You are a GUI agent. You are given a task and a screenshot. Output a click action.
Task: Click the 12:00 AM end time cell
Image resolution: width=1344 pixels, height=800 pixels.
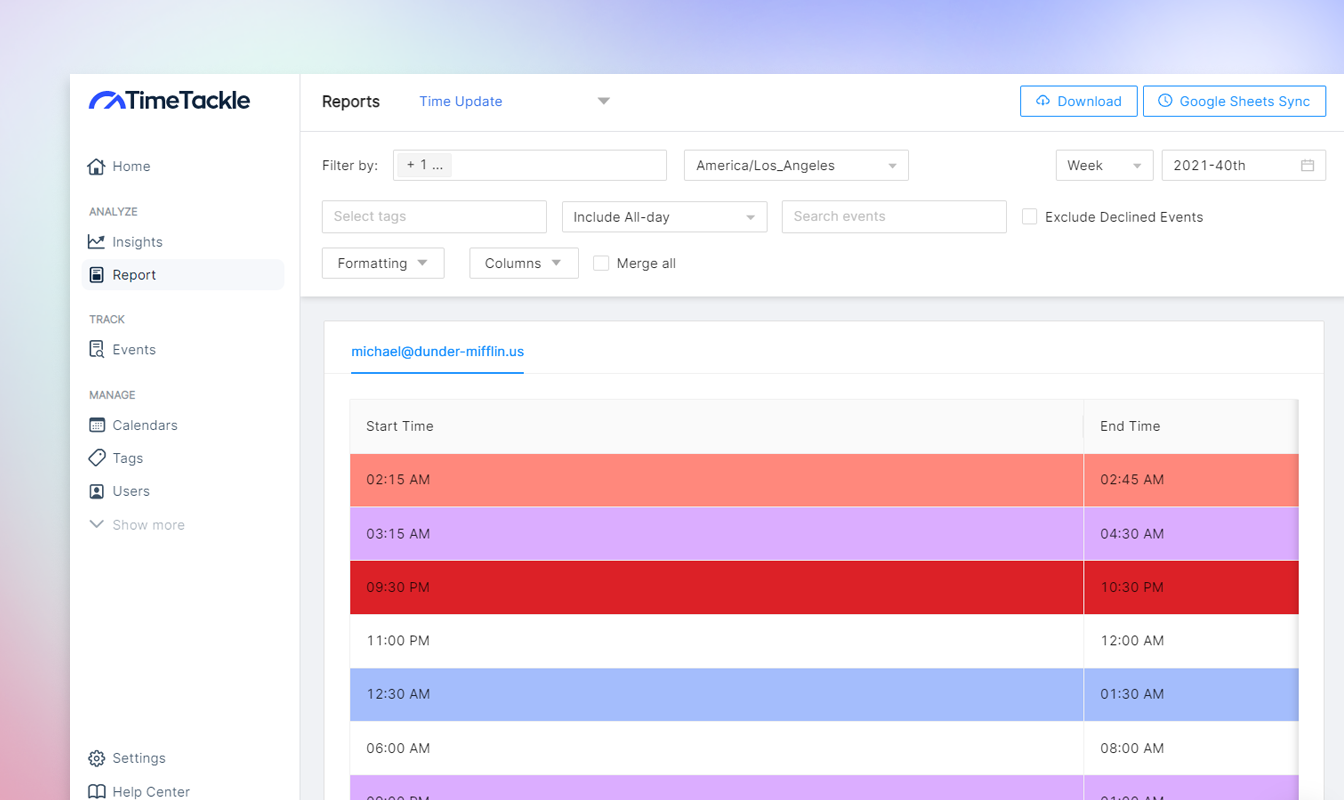[x=1191, y=641]
